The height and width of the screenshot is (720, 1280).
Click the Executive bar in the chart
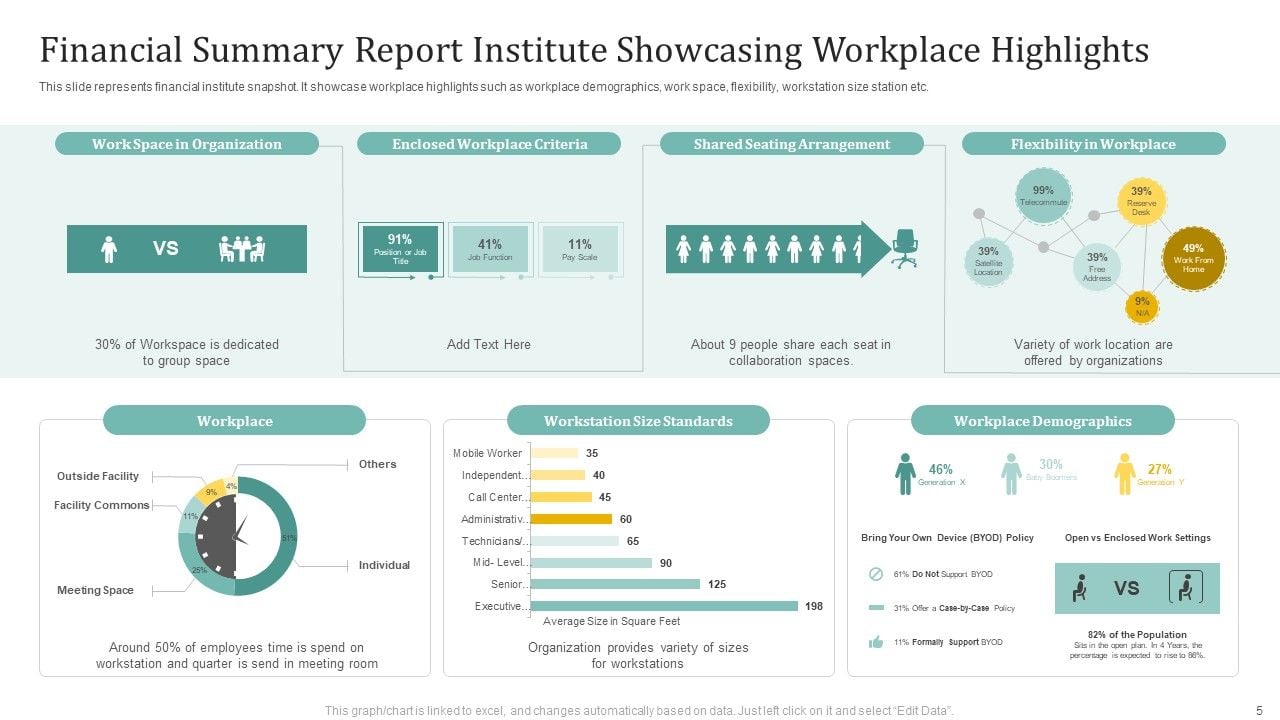pos(664,606)
